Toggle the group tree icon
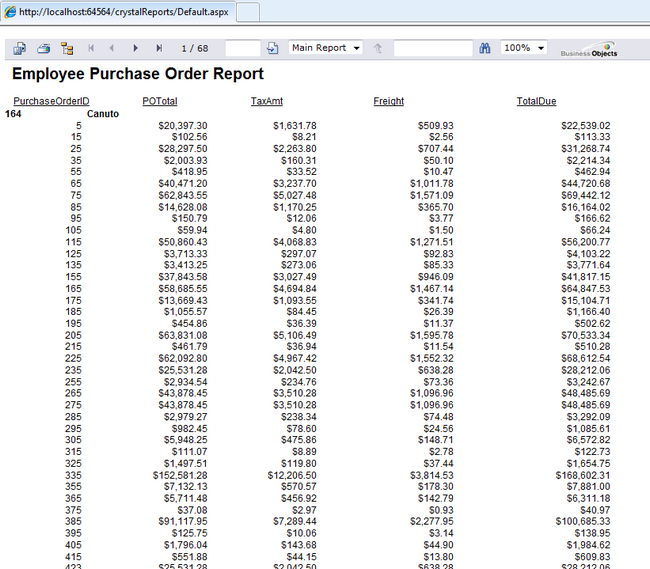Screen dimensions: 650x569 [67, 48]
